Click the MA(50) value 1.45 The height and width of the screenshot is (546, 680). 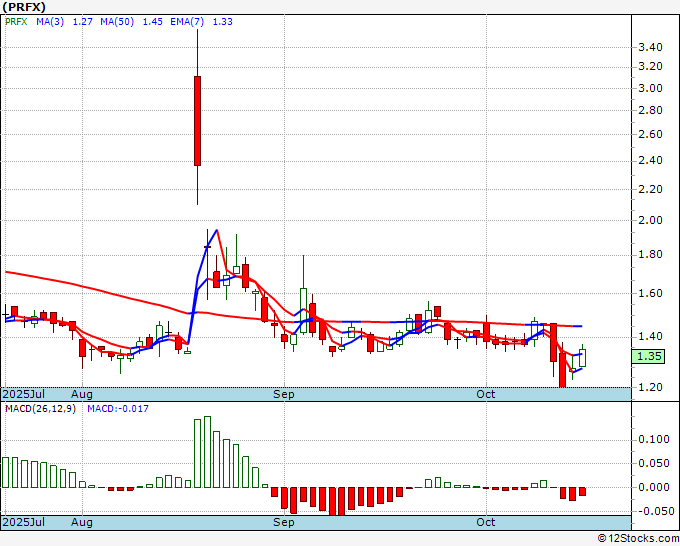153,22
